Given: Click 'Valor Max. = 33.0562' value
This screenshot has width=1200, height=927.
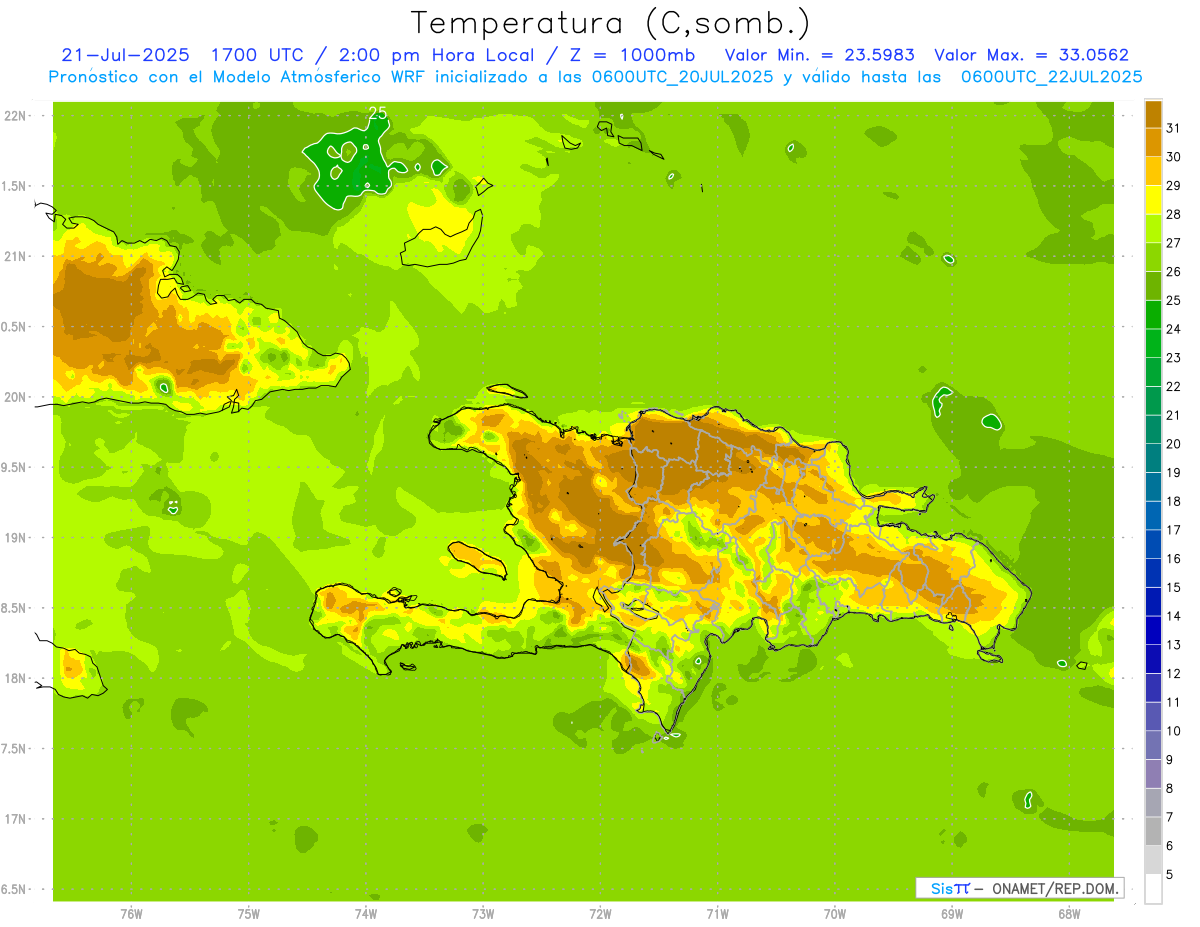Looking at the screenshot, I should point(1031,55).
